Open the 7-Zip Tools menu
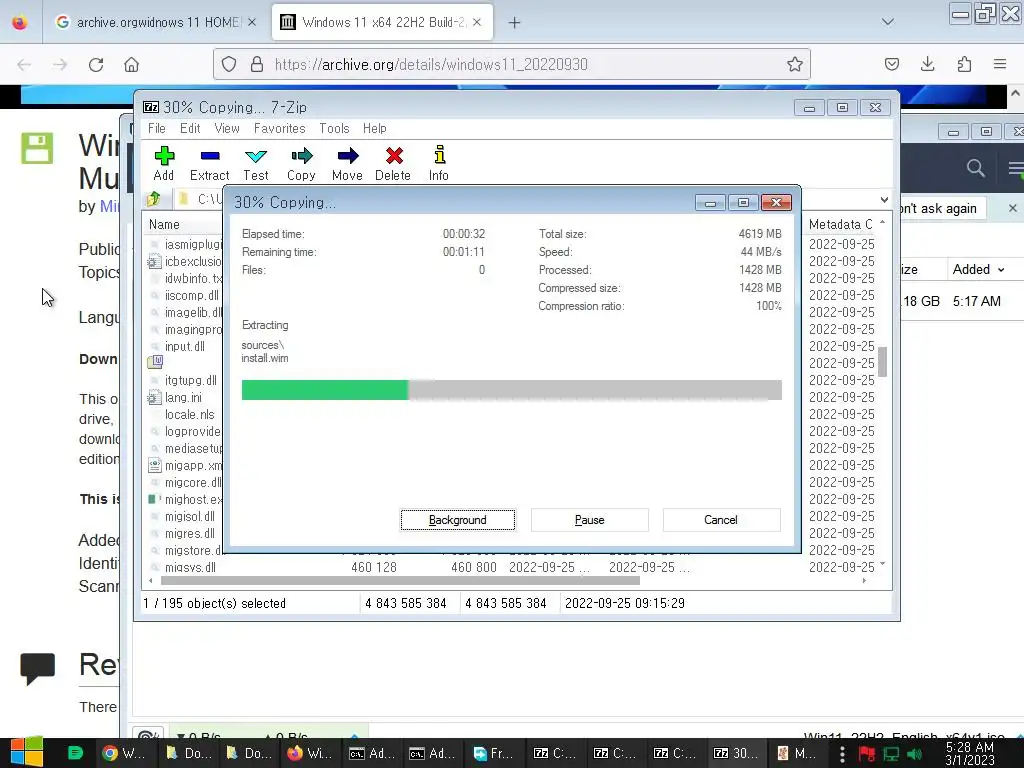This screenshot has height=768, width=1024. coord(334,129)
